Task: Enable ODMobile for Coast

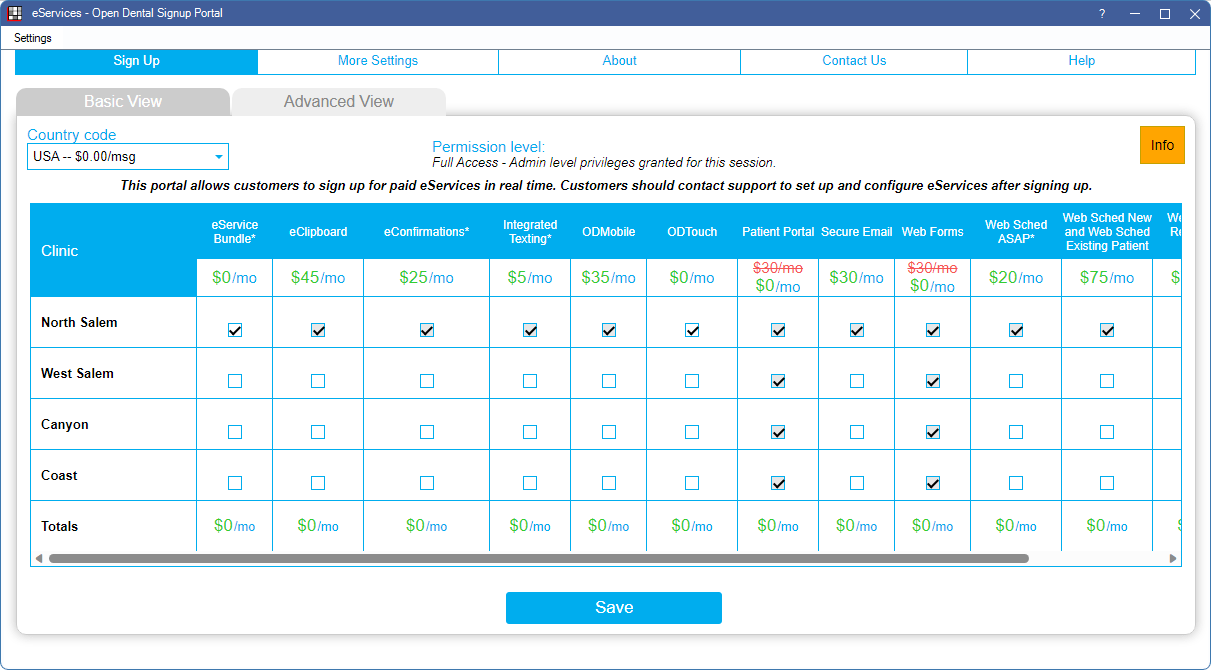Action: (x=608, y=482)
